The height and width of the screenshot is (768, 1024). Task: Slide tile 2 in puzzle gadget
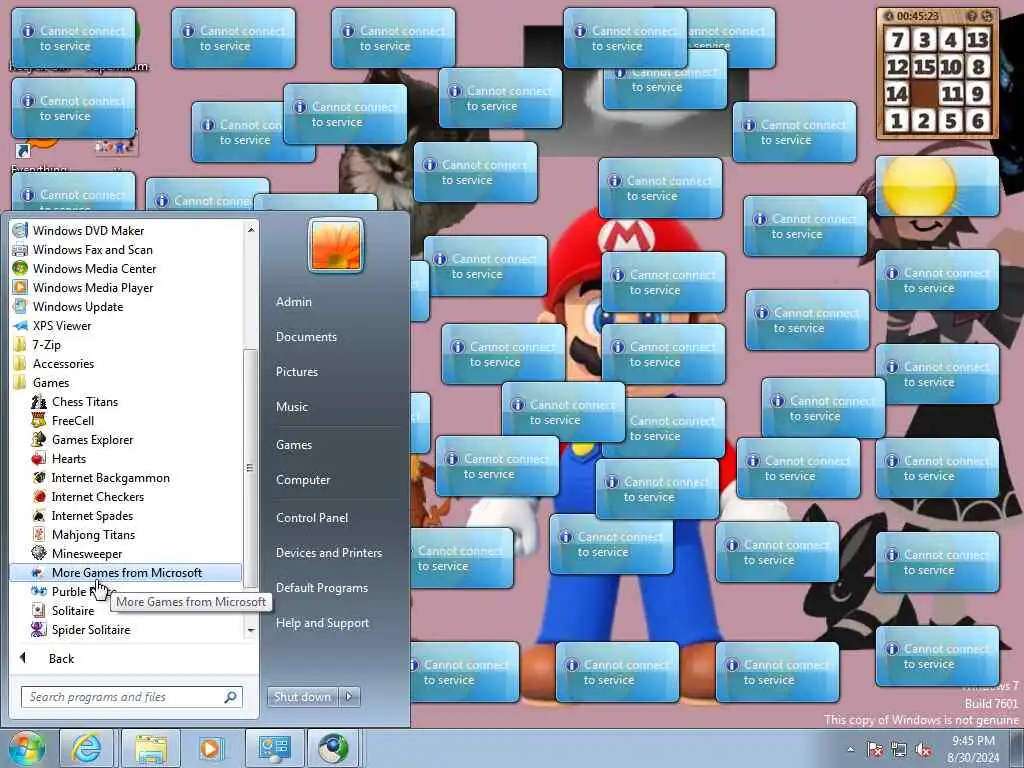pyautogui.click(x=924, y=121)
